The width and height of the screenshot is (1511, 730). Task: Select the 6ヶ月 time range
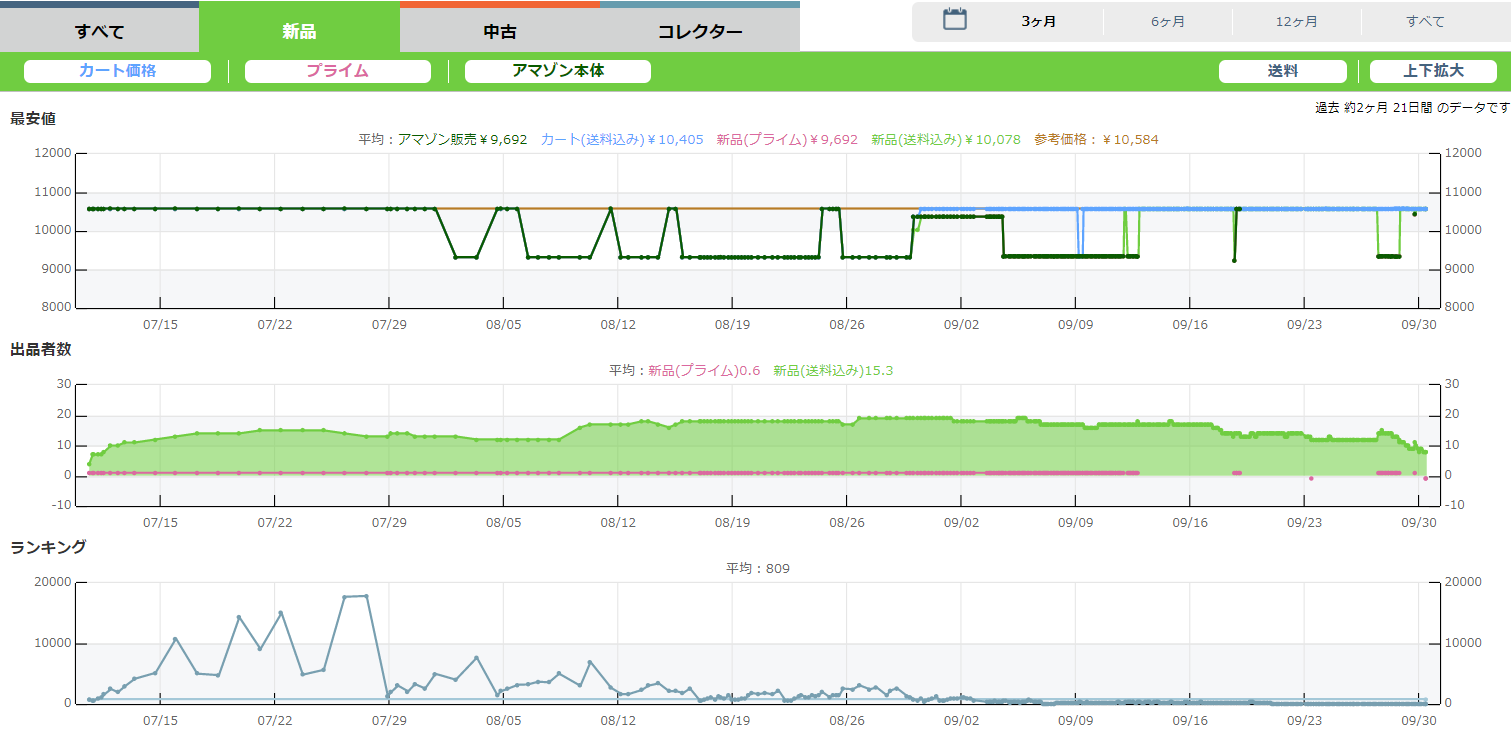pyautogui.click(x=1167, y=22)
